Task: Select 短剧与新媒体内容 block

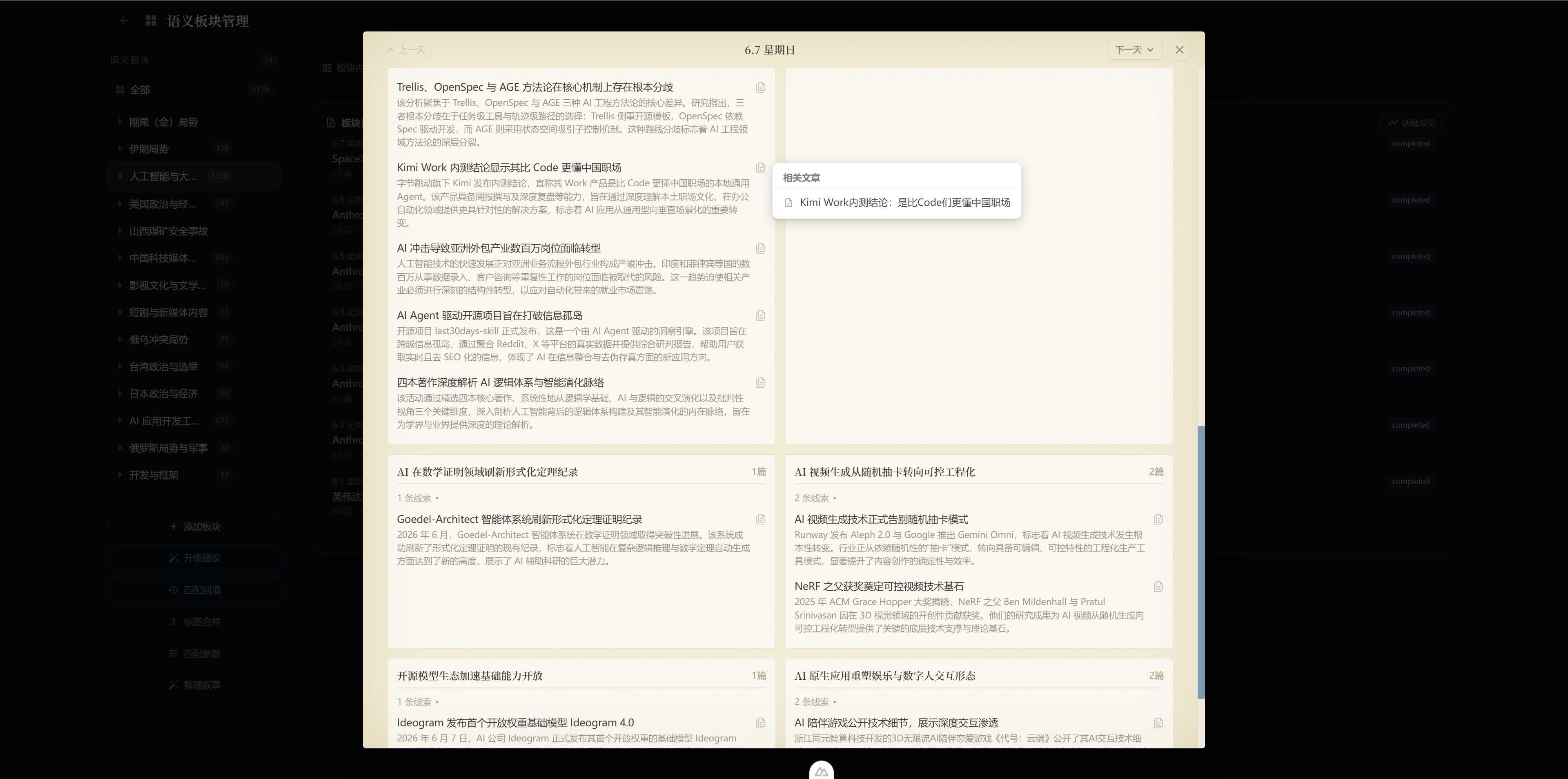Action: click(x=194, y=312)
